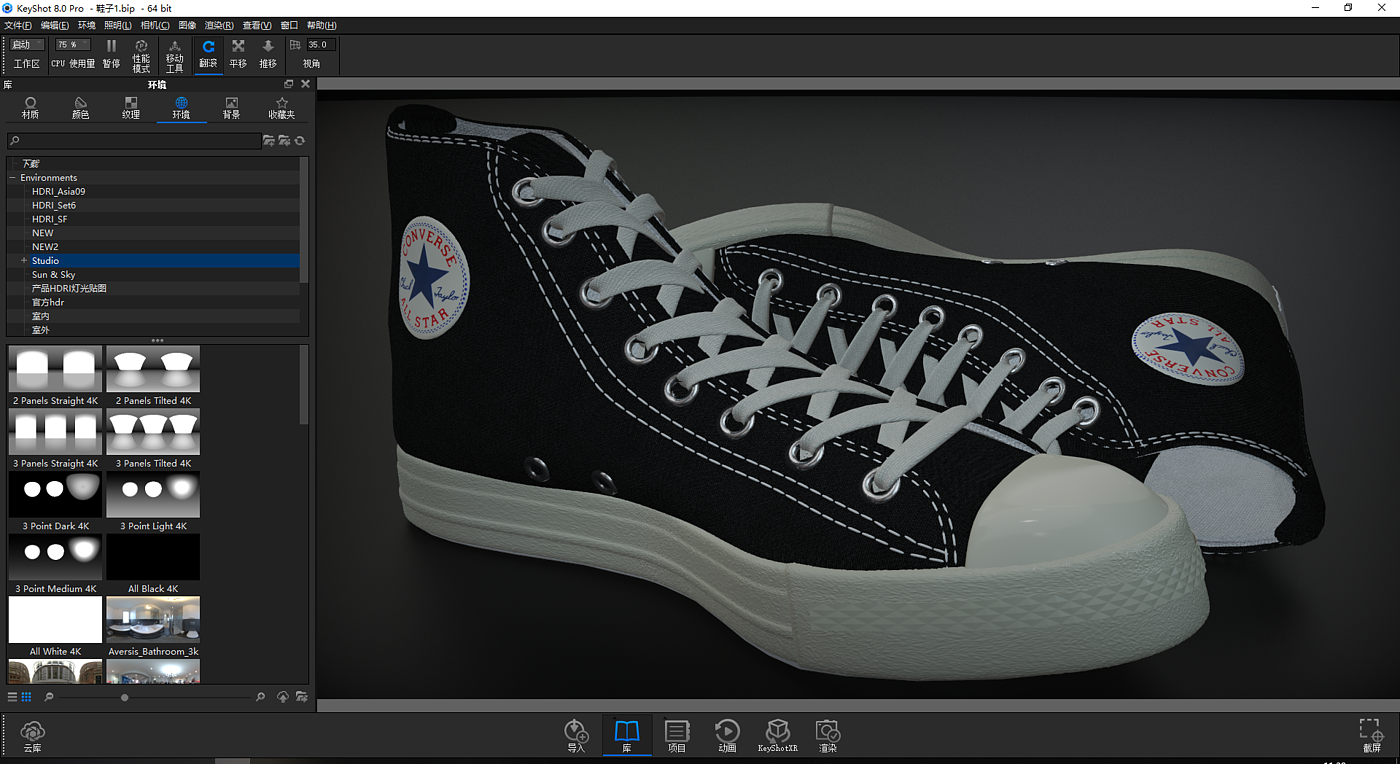
Task: Click the Import (导入) icon
Action: (x=576, y=735)
